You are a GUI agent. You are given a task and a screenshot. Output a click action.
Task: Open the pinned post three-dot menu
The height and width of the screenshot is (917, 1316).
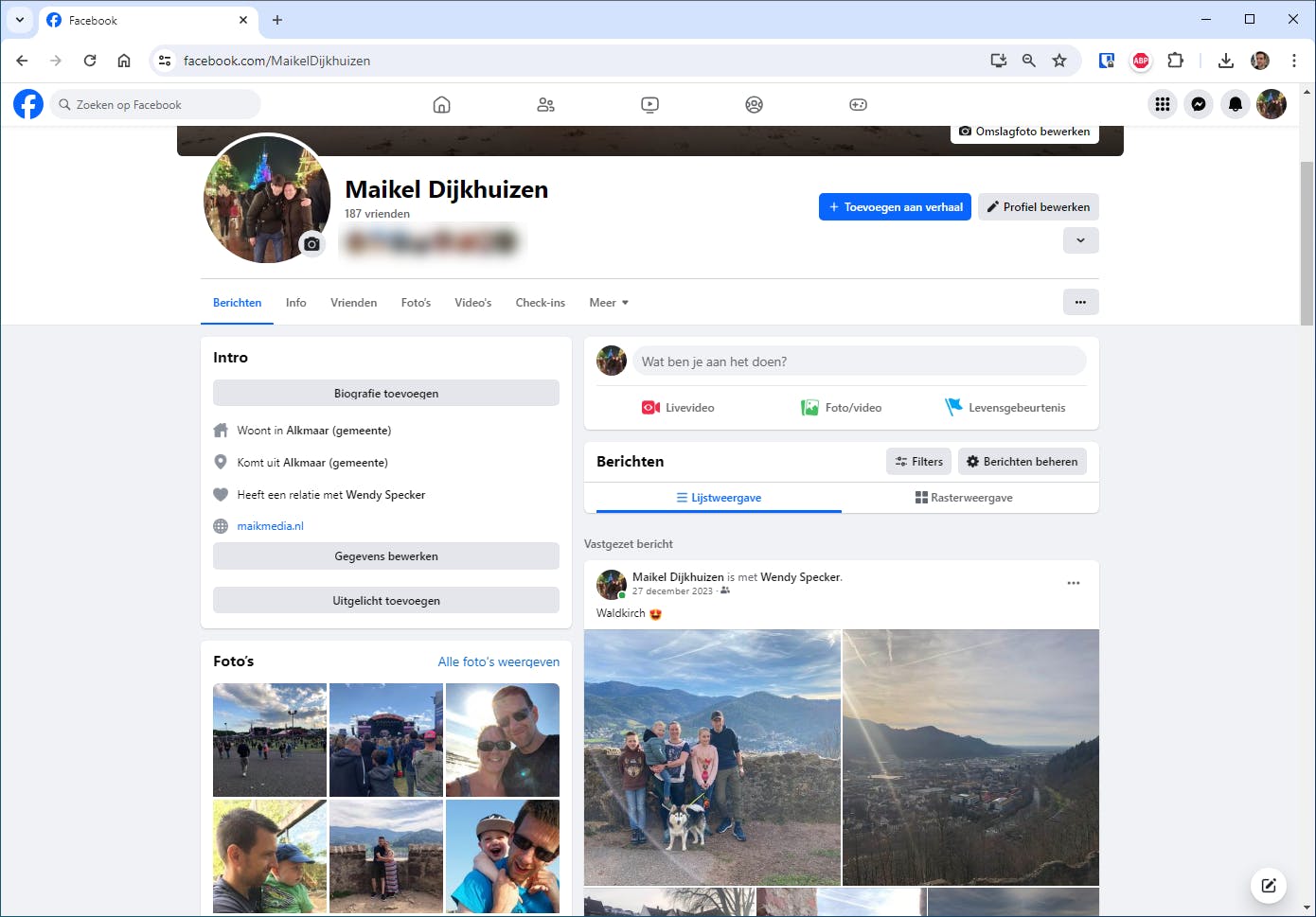click(x=1074, y=583)
